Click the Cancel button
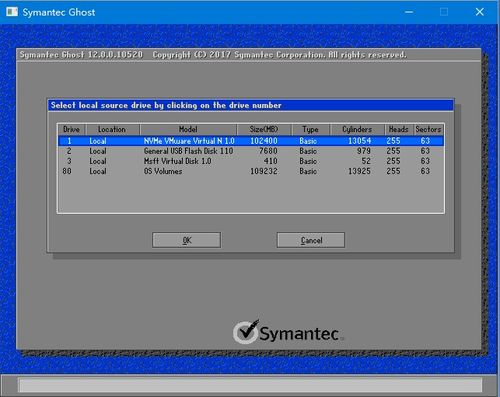The height and width of the screenshot is (397, 500). click(311, 240)
